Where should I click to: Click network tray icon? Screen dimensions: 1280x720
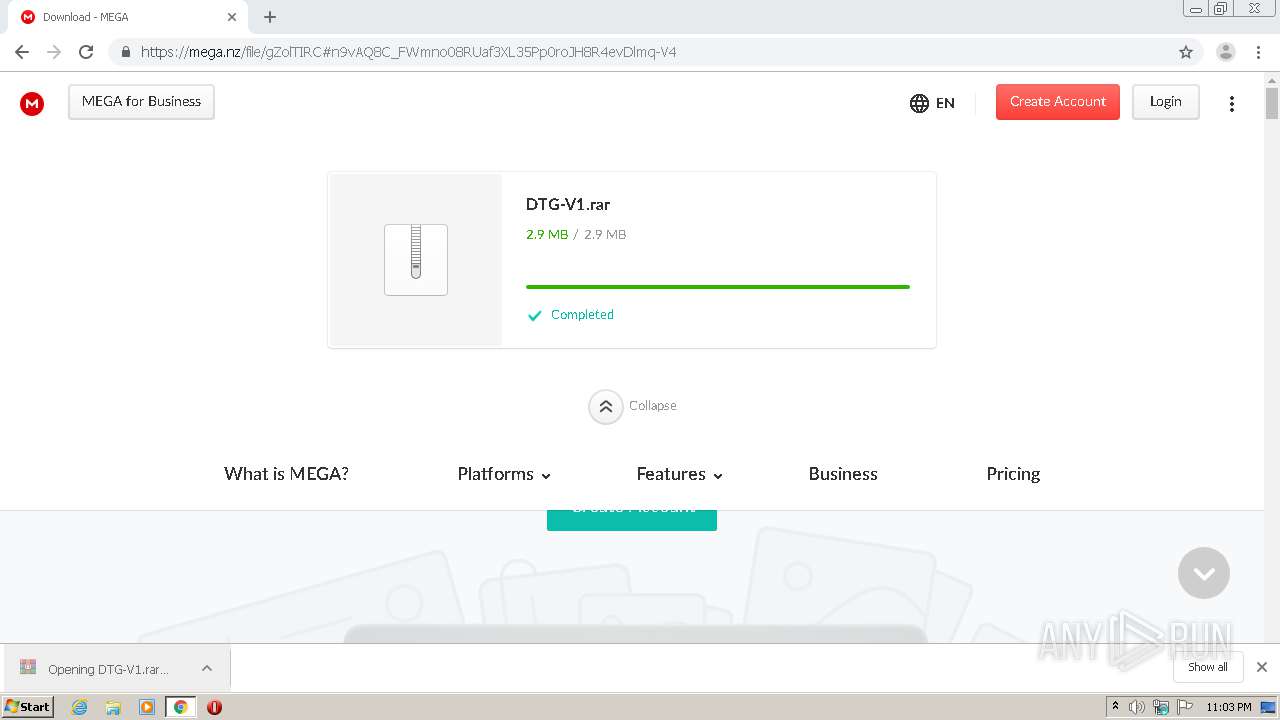click(1161, 707)
